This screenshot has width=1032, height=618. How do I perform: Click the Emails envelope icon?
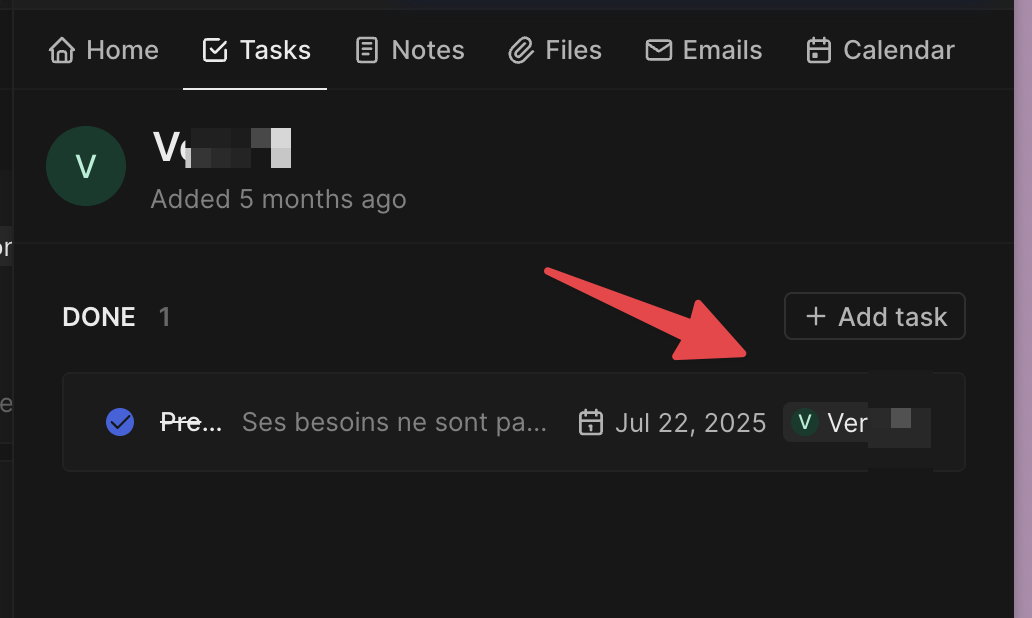pos(658,50)
